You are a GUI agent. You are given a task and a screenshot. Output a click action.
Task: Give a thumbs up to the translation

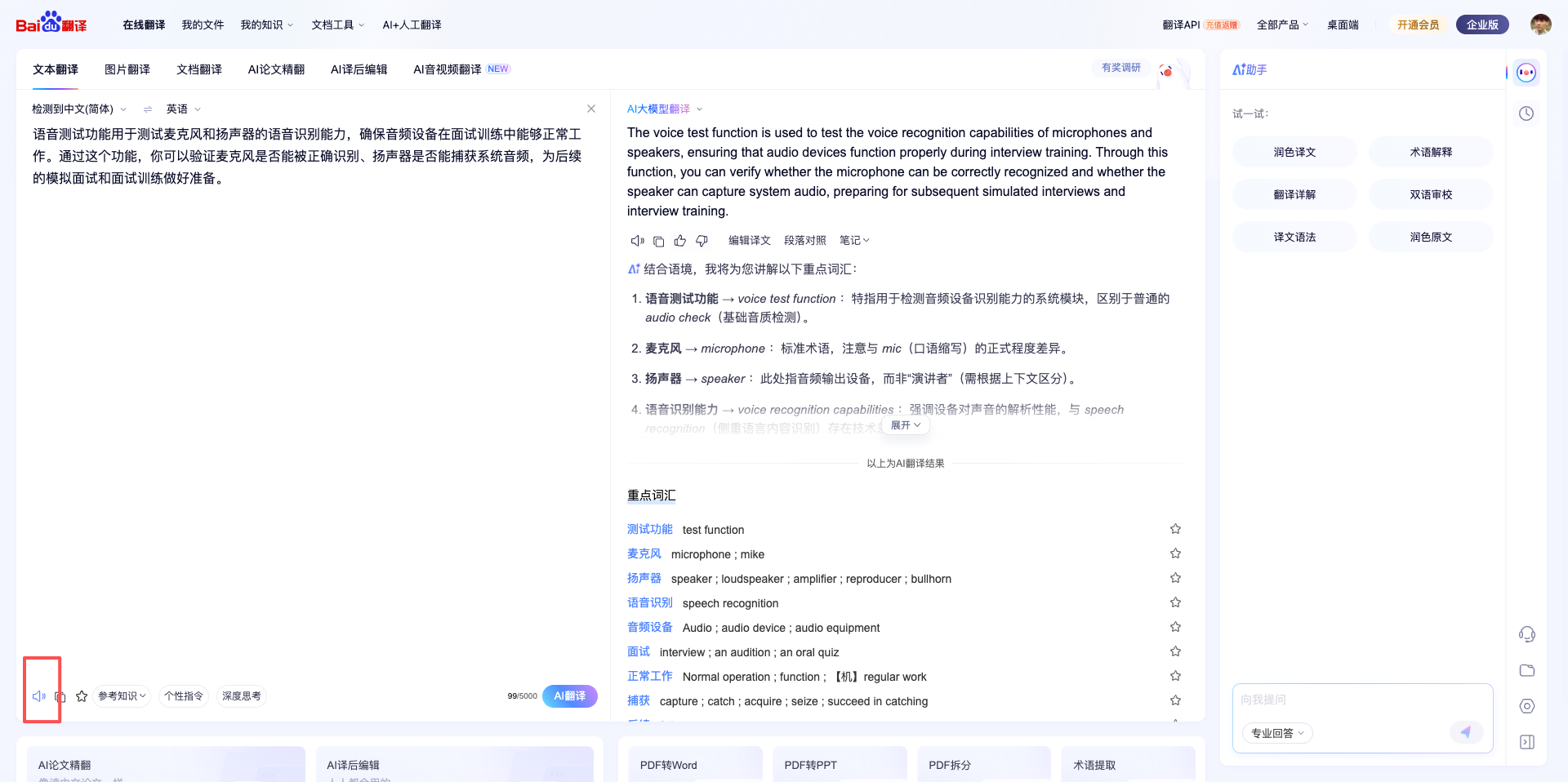pos(680,240)
